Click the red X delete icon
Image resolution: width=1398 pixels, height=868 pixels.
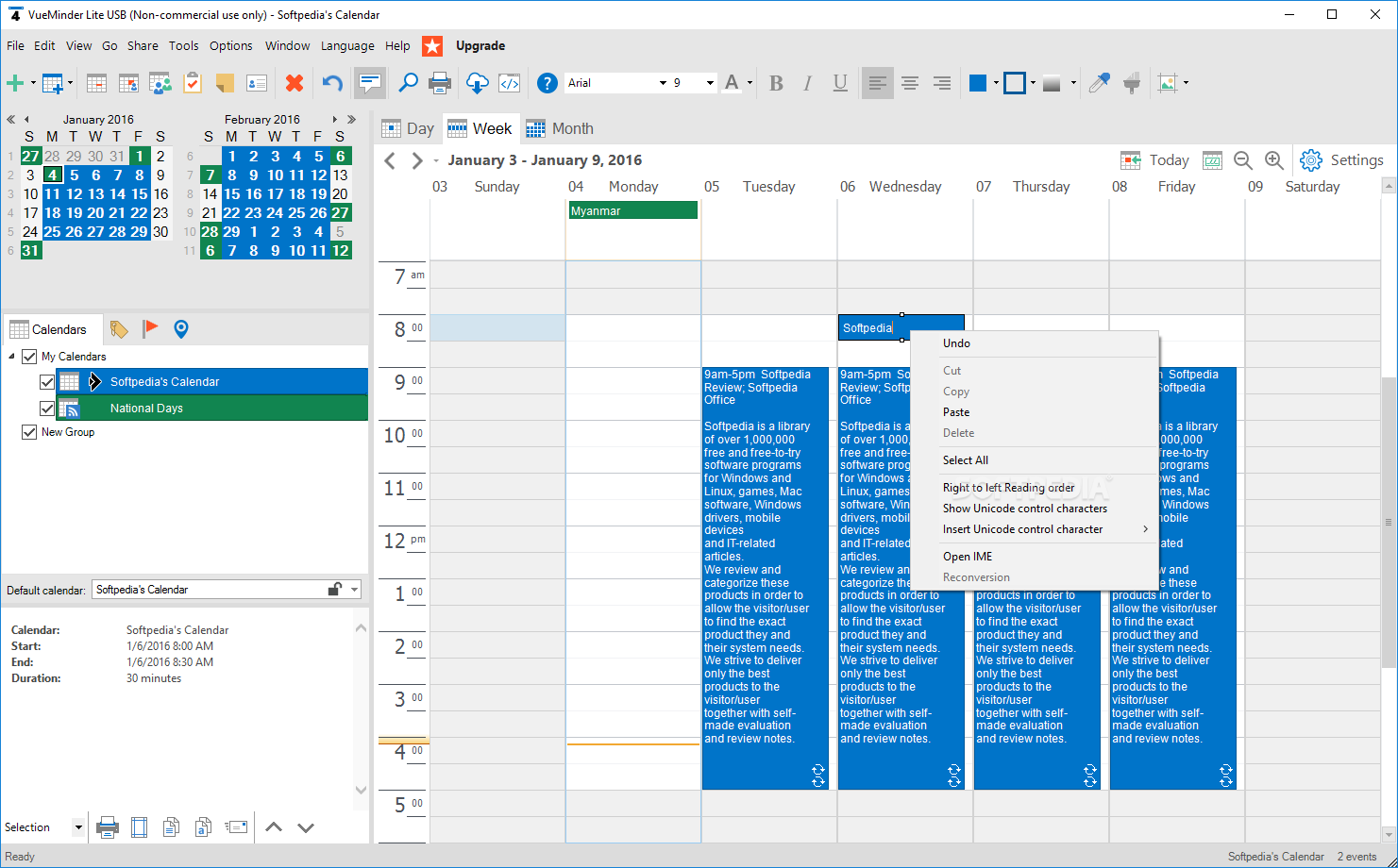[295, 83]
